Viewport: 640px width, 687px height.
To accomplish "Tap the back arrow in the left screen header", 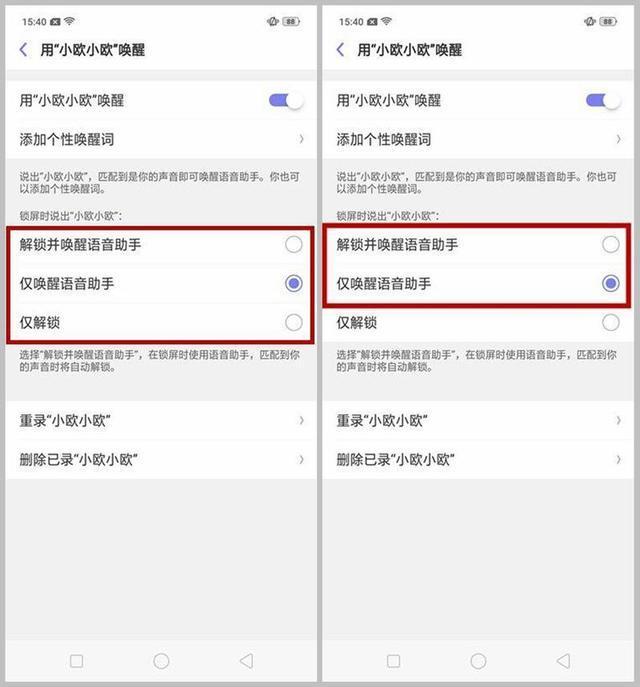I will (x=24, y=50).
